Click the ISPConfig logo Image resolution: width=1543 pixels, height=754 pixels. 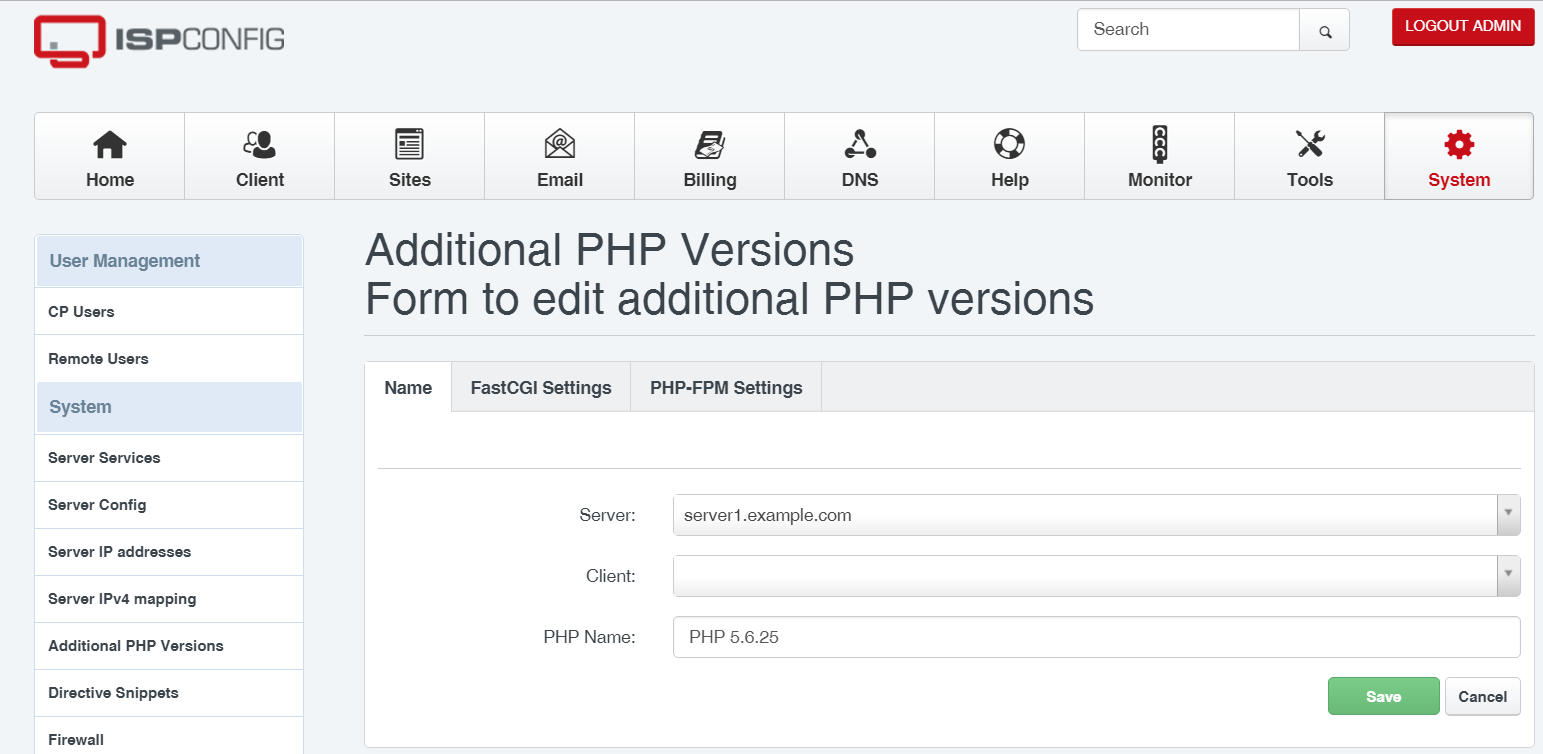(x=159, y=40)
